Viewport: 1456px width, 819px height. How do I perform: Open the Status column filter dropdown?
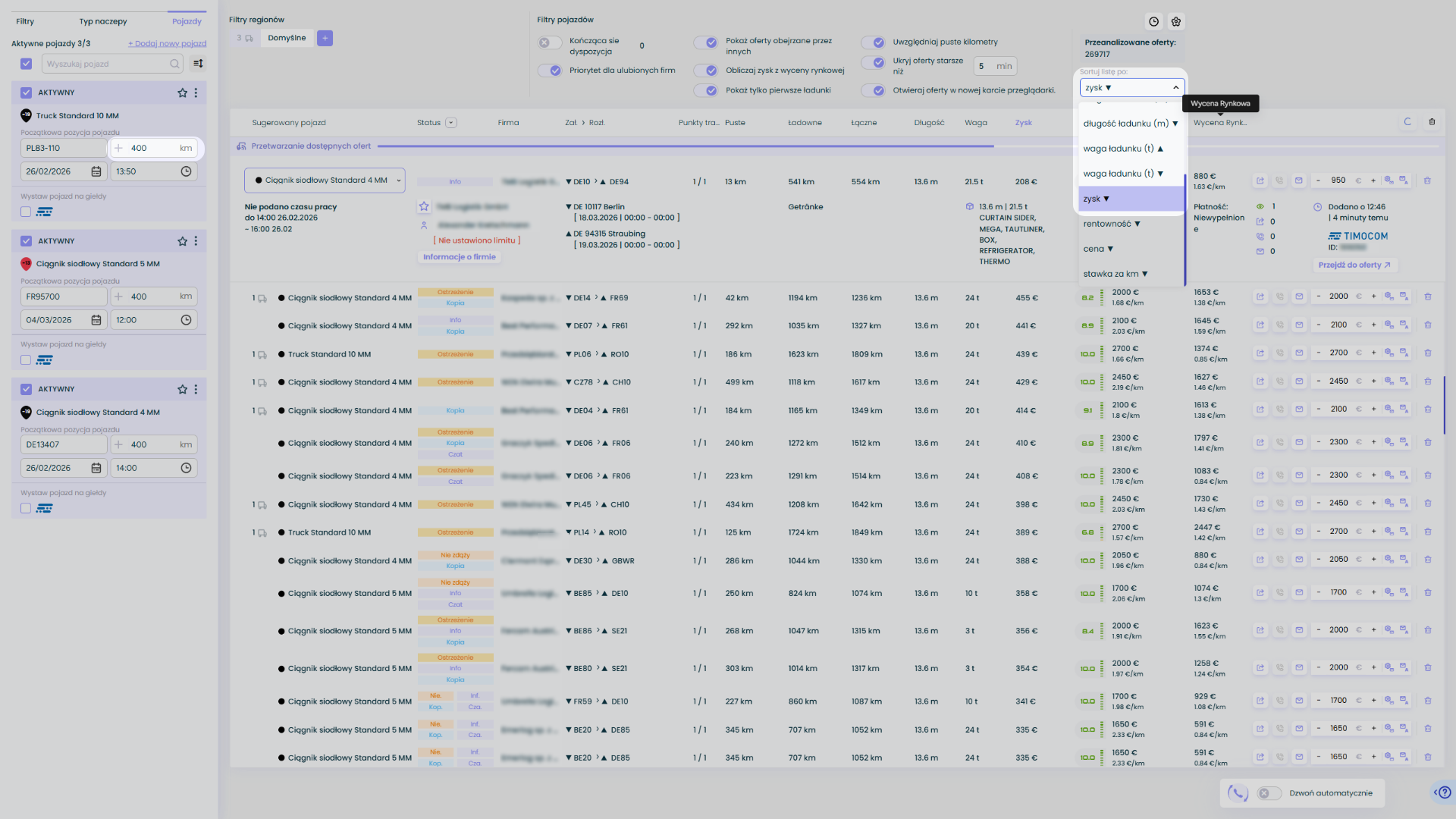coord(451,123)
